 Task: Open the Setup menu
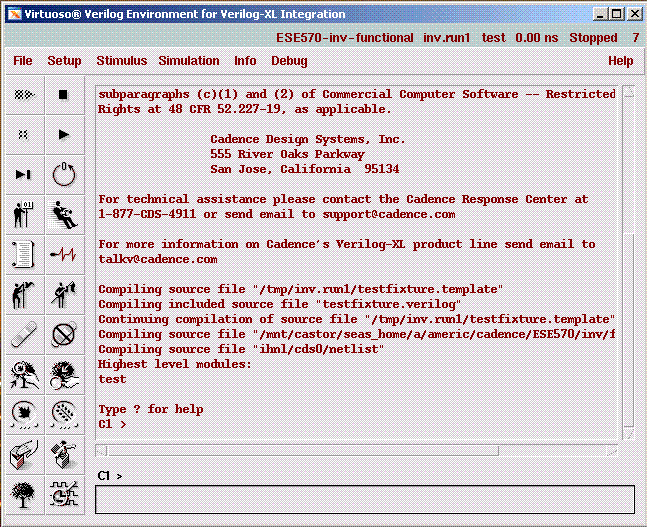point(64,61)
